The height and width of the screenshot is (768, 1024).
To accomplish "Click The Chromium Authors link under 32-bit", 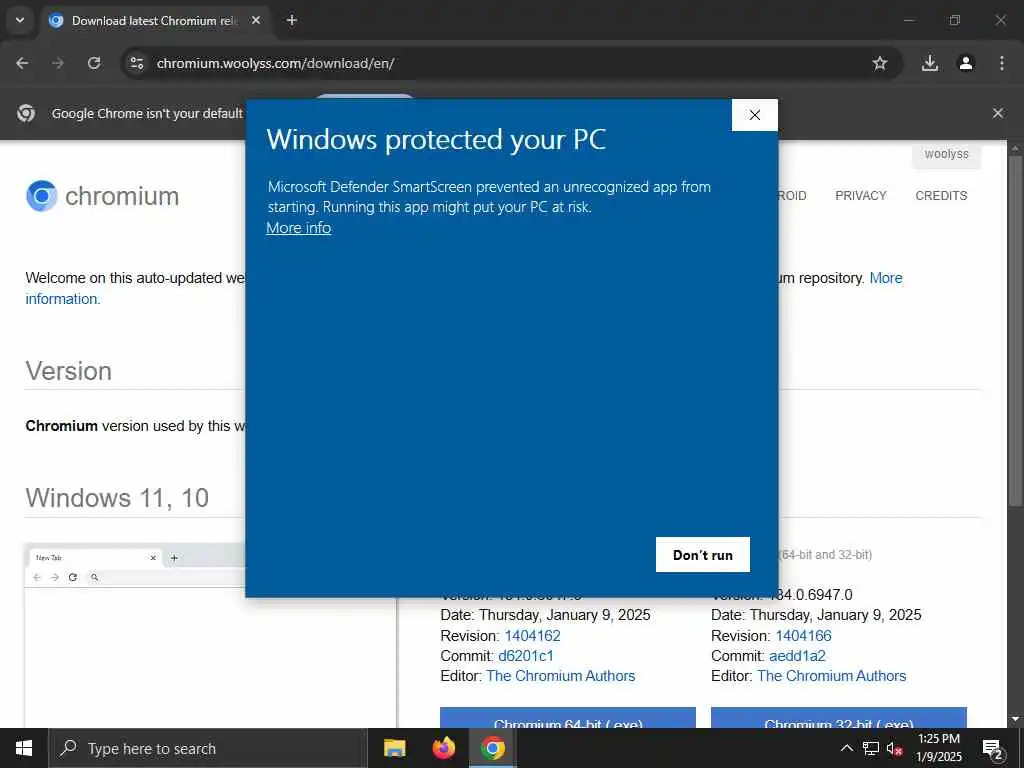I will (831, 676).
